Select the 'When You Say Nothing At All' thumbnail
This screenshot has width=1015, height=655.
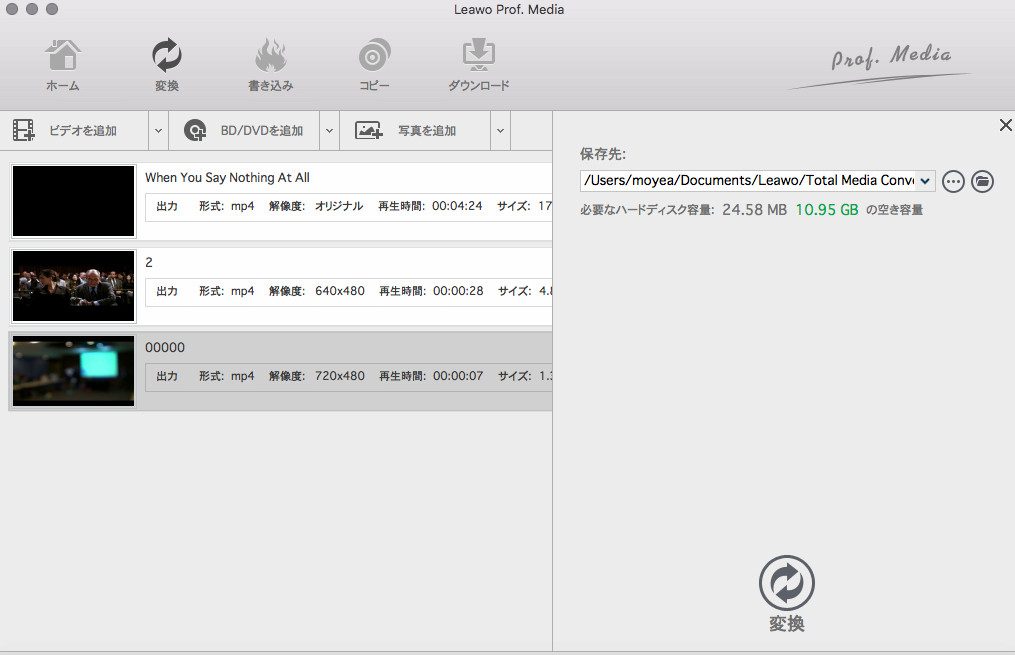[74, 201]
